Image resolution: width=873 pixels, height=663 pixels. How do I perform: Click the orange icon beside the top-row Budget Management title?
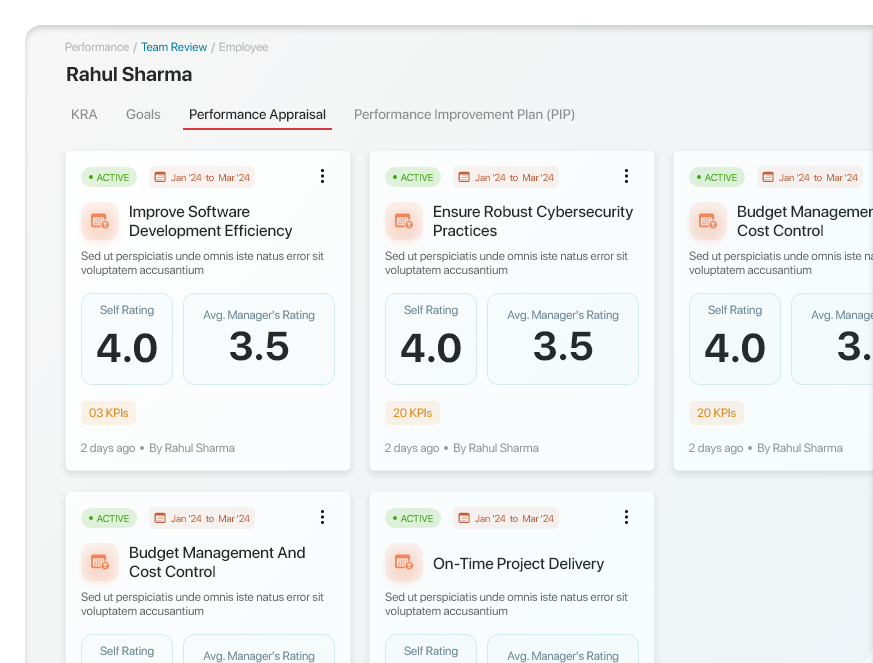[708, 221]
